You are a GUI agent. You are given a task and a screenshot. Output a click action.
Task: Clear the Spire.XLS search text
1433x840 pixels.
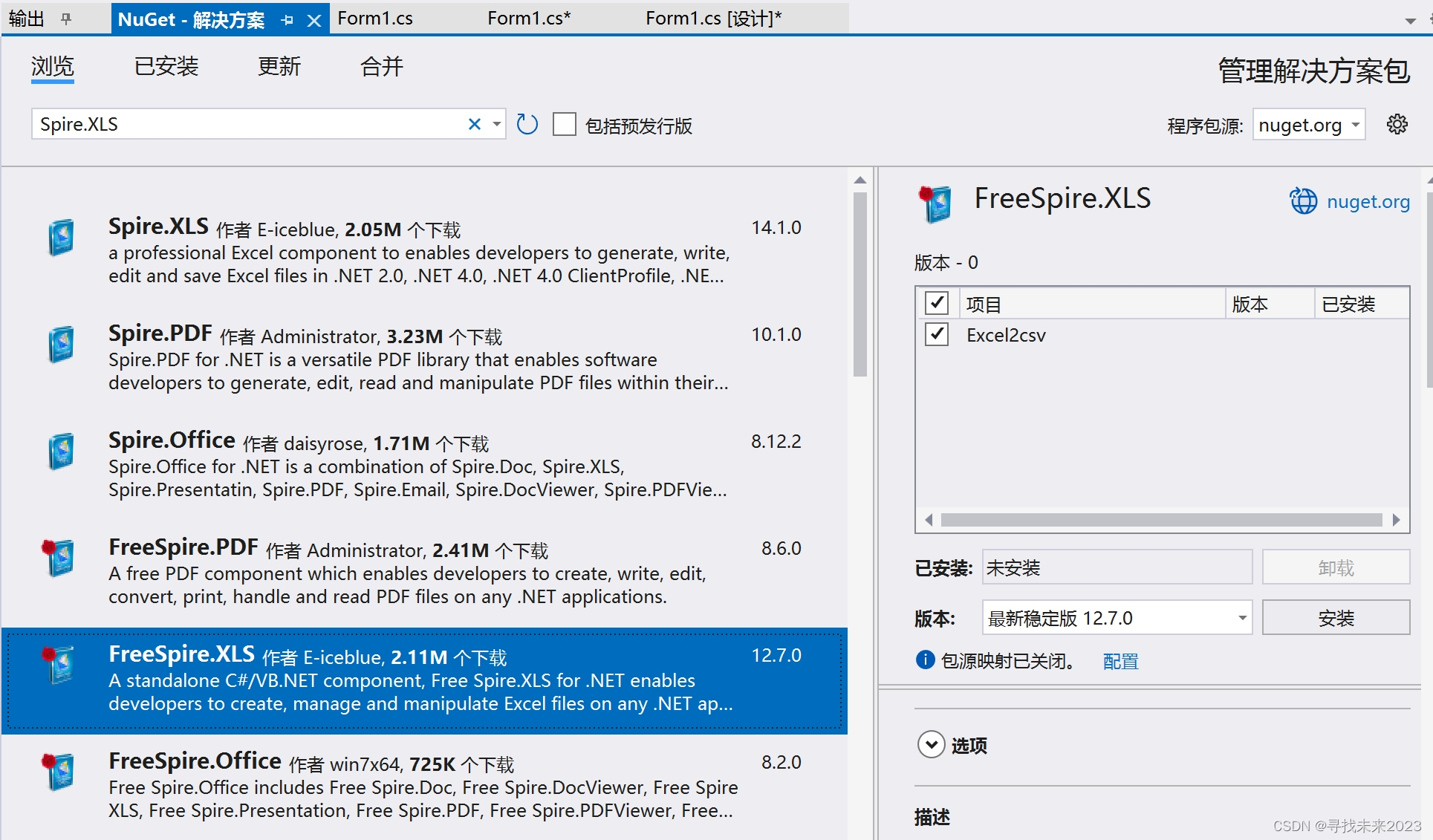coord(474,124)
